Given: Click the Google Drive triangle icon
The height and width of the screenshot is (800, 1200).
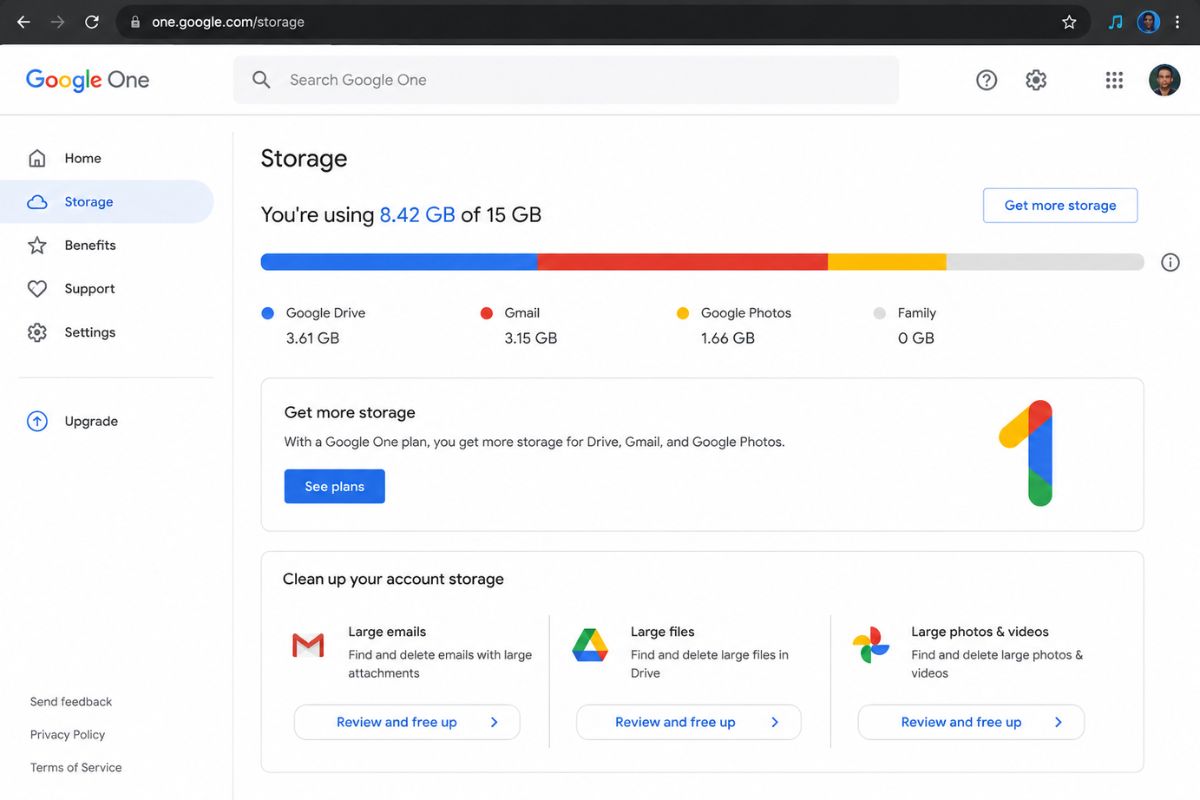Looking at the screenshot, I should pos(590,645).
